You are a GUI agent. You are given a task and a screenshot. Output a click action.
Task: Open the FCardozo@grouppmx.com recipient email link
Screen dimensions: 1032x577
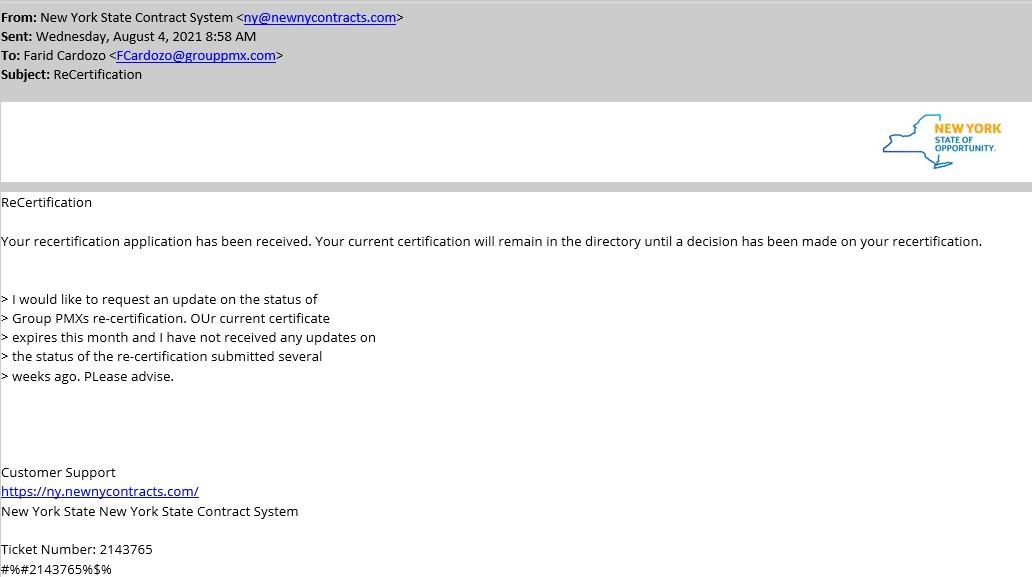click(x=196, y=56)
